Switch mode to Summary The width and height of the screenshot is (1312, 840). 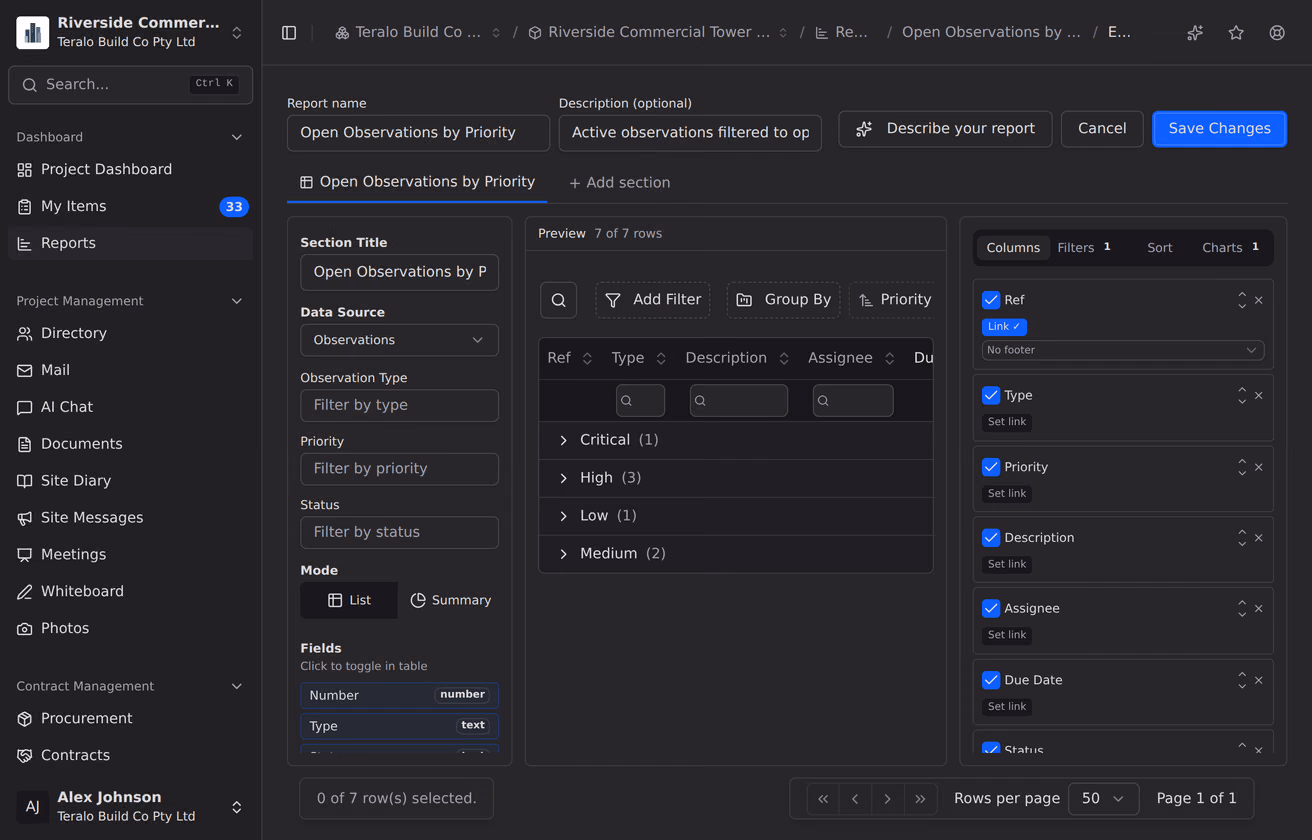[x=450, y=600]
